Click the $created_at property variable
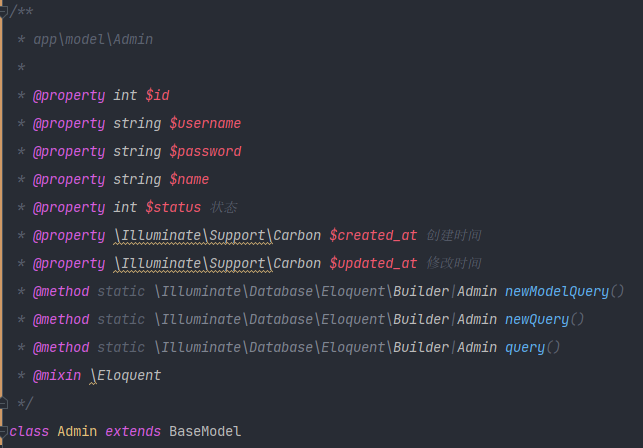Screen dimensions: 643x448 click(373, 235)
